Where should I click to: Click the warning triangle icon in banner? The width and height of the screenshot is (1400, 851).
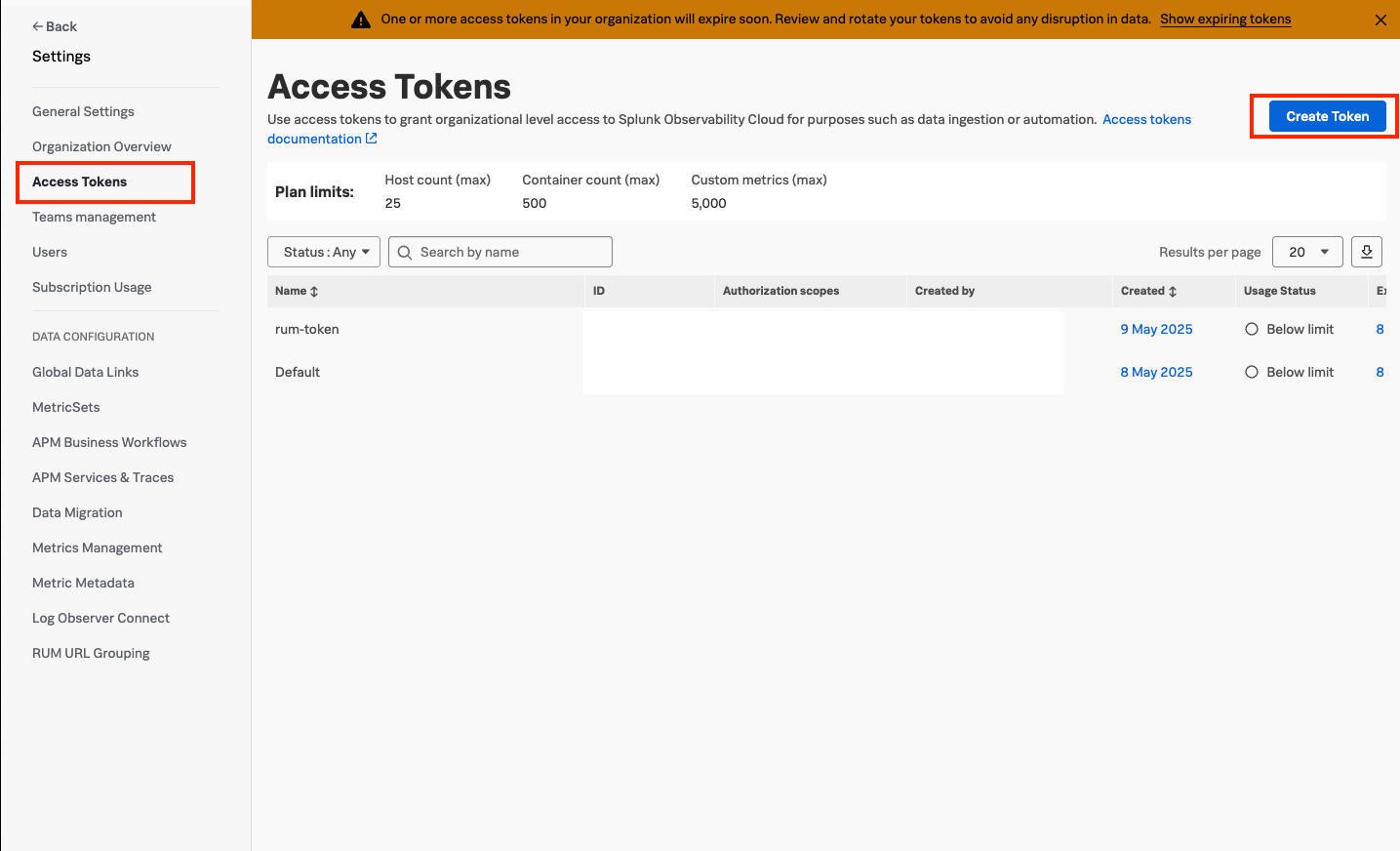click(x=361, y=20)
